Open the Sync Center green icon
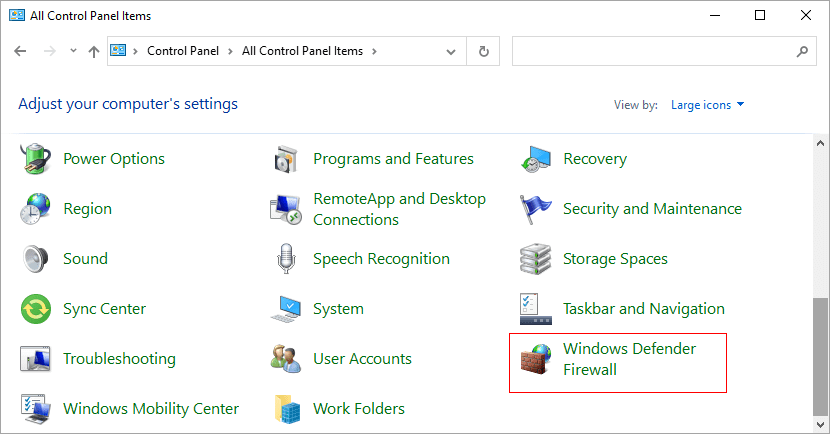 click(x=35, y=309)
